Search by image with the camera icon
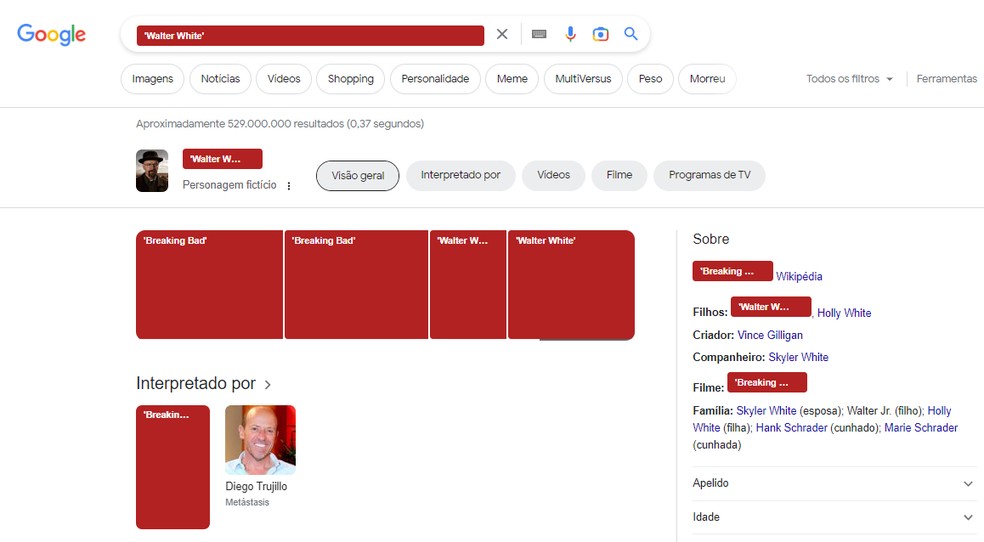Screen dimensions: 984x542 [601, 35]
